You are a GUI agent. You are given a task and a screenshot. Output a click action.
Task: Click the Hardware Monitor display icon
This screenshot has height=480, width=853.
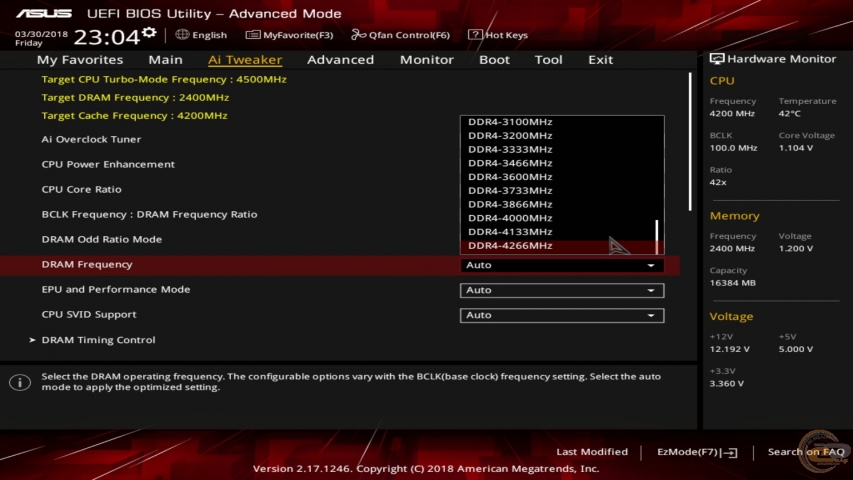coord(716,59)
